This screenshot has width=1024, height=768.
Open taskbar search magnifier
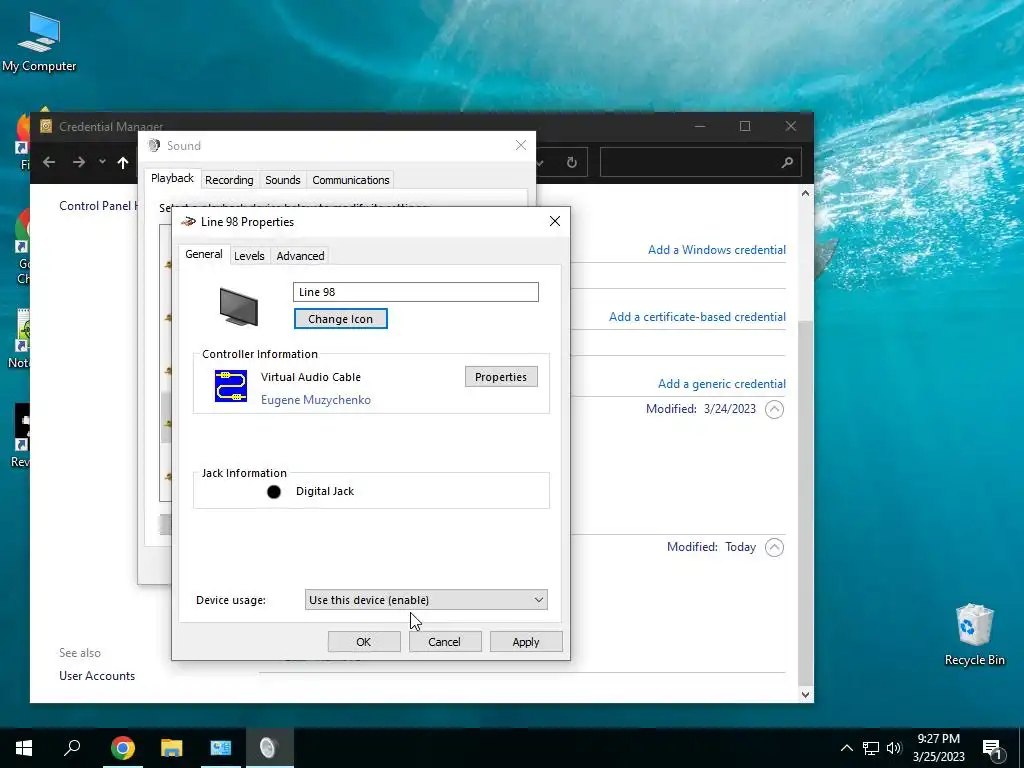[x=72, y=748]
